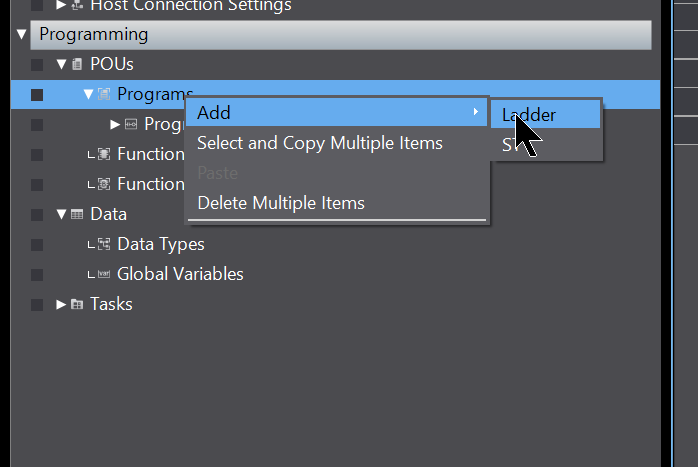This screenshot has height=467, width=698.
Task: Toggle the square marker beside POUs
Action: point(37,65)
